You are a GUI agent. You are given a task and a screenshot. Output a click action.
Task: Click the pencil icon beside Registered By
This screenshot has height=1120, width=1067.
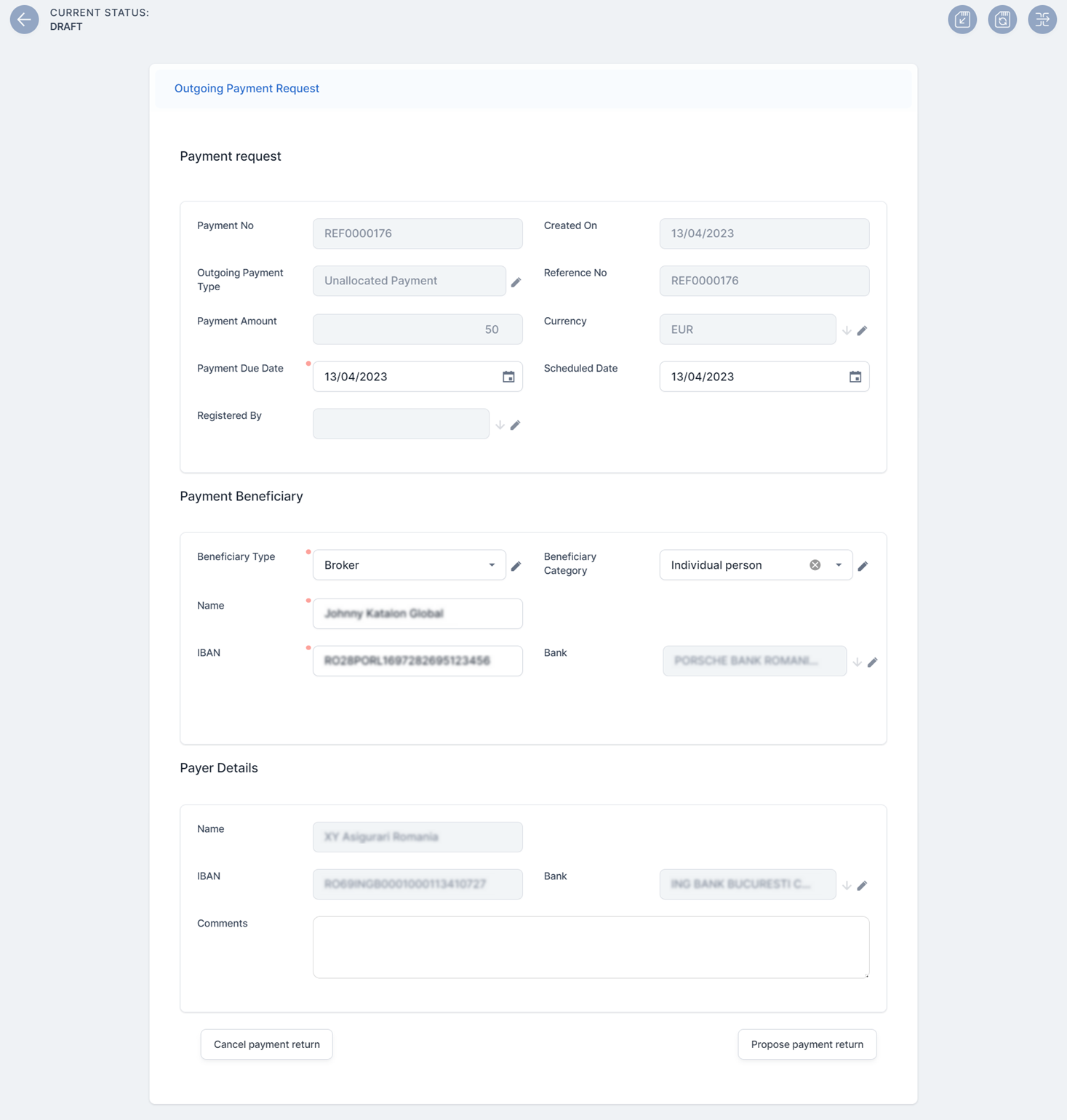pyautogui.click(x=515, y=425)
